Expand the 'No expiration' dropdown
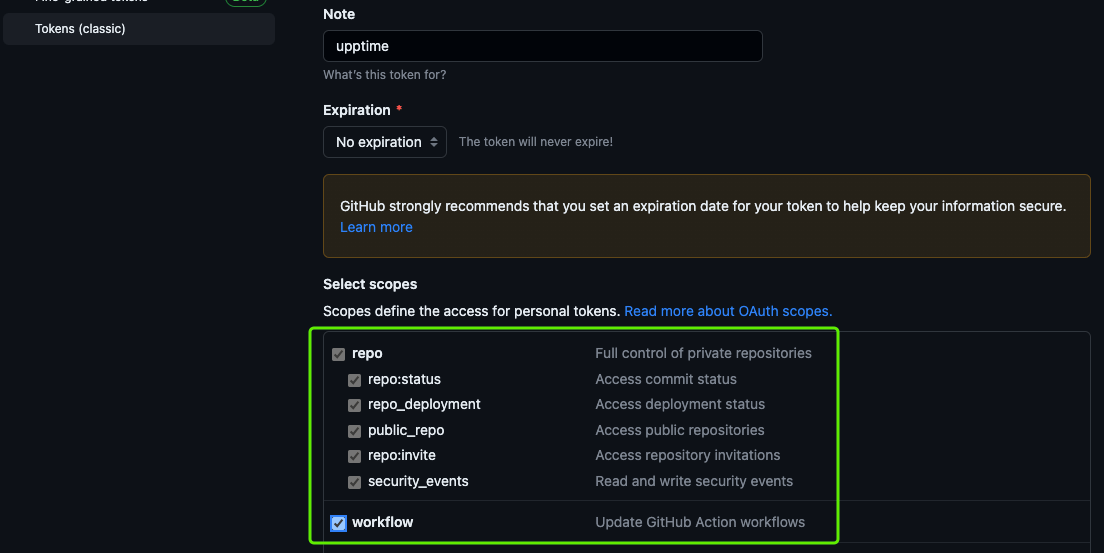This screenshot has height=553, width=1104. coord(385,142)
